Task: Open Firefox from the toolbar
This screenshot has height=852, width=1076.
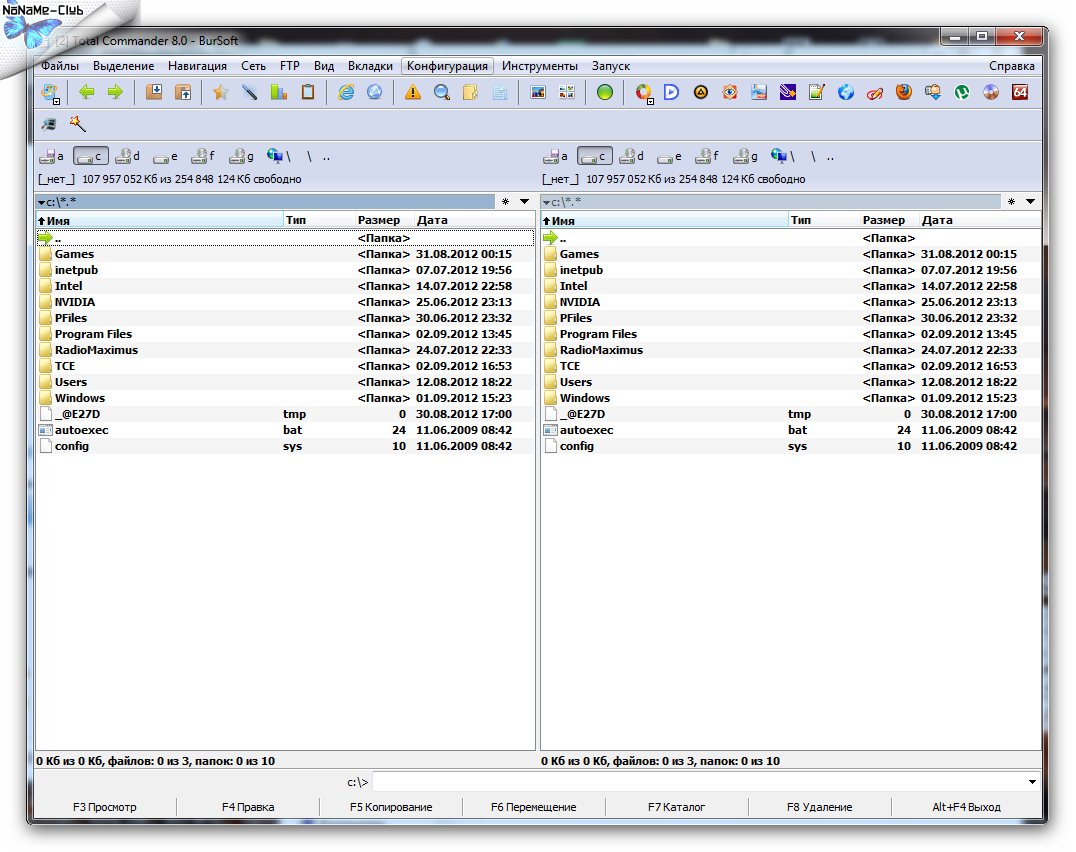Action: click(904, 93)
